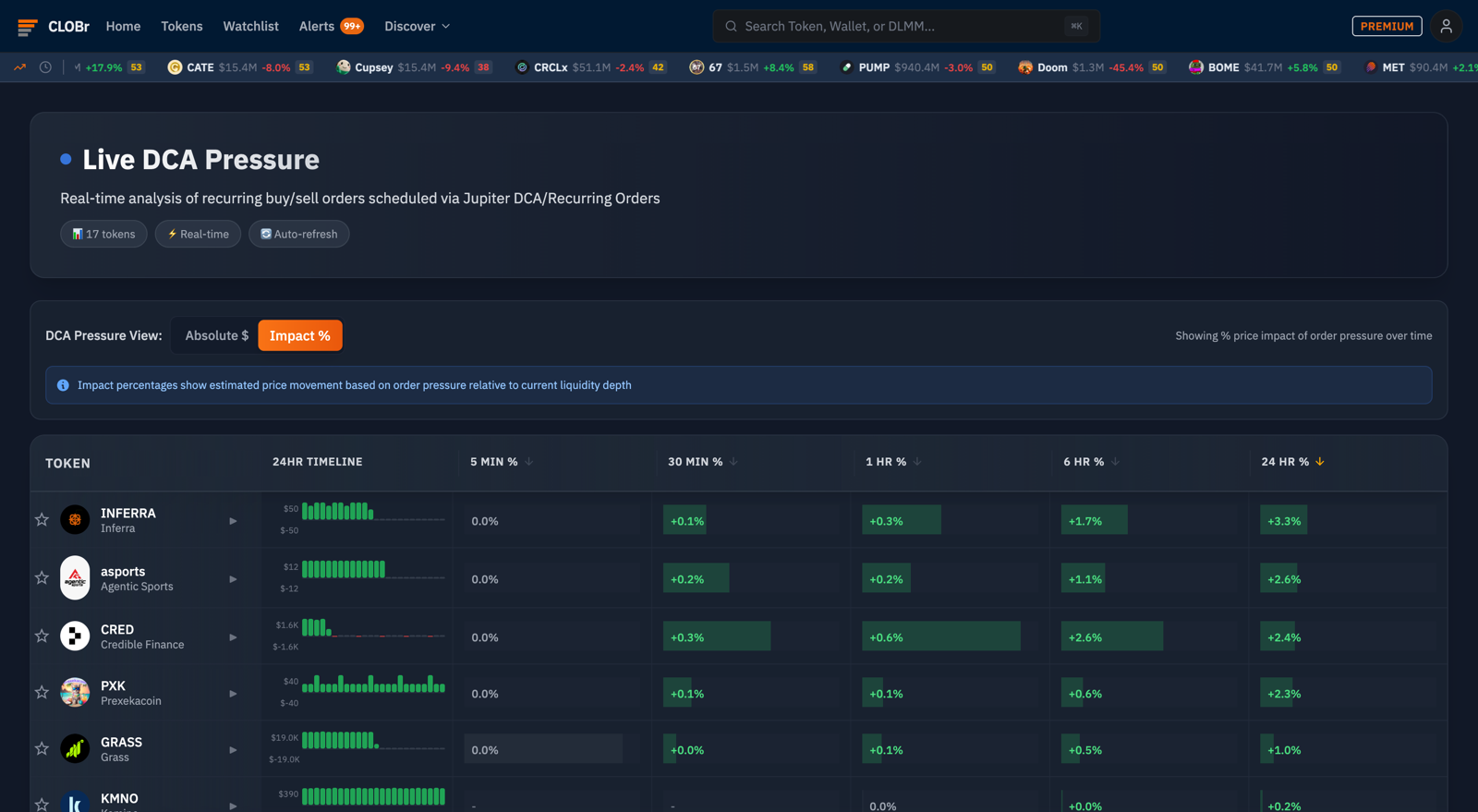Image resolution: width=1478 pixels, height=812 pixels.
Task: Open the INFERRA token name link
Action: [x=128, y=513]
